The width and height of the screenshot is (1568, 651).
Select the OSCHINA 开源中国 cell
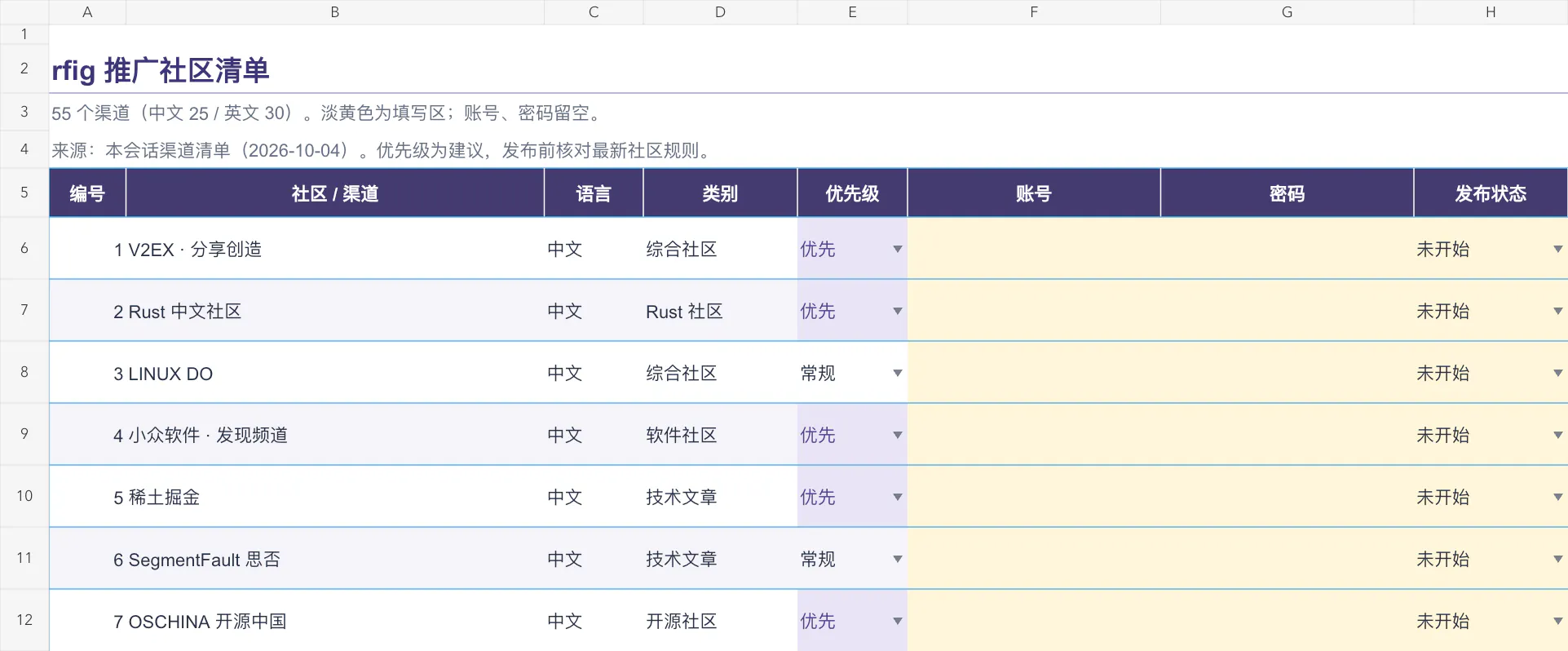click(x=335, y=621)
